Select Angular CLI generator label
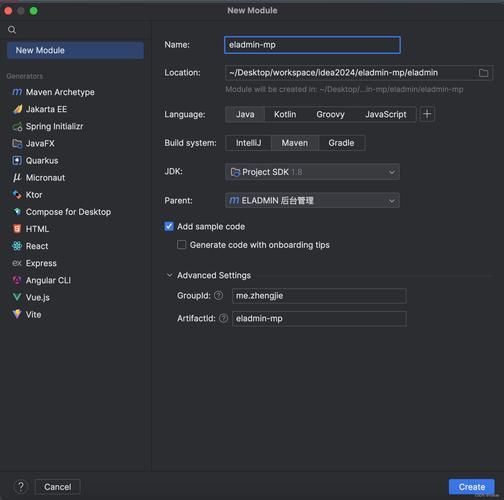 pos(48,280)
